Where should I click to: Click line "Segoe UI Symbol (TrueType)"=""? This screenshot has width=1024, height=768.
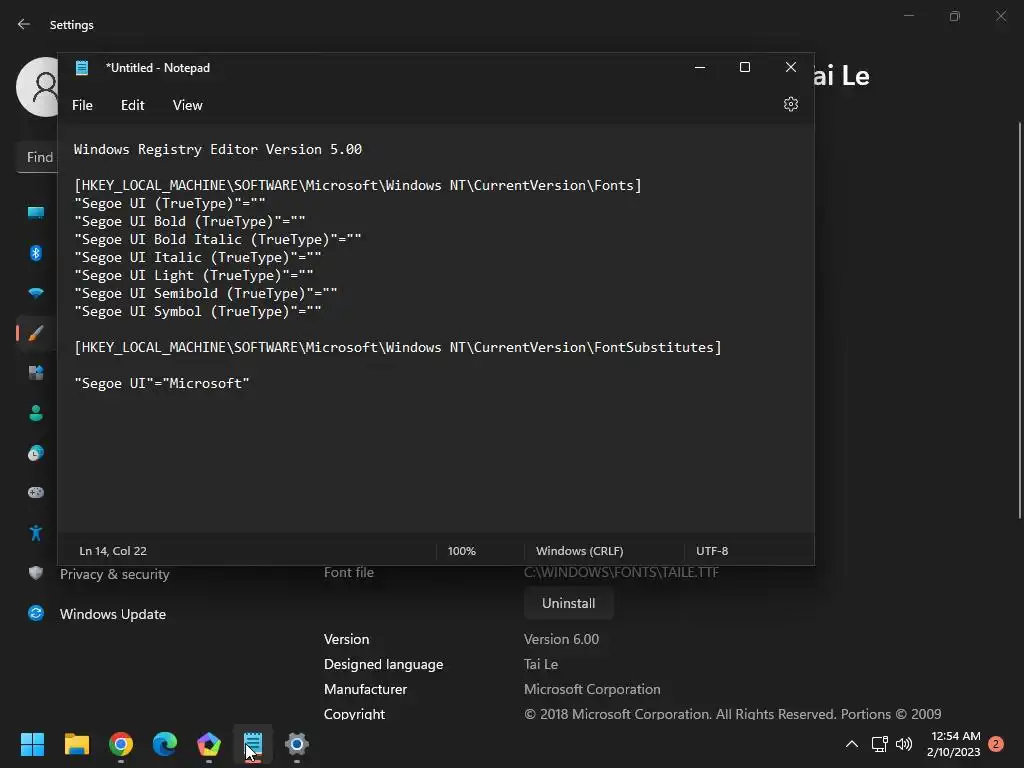pyautogui.click(x=198, y=312)
